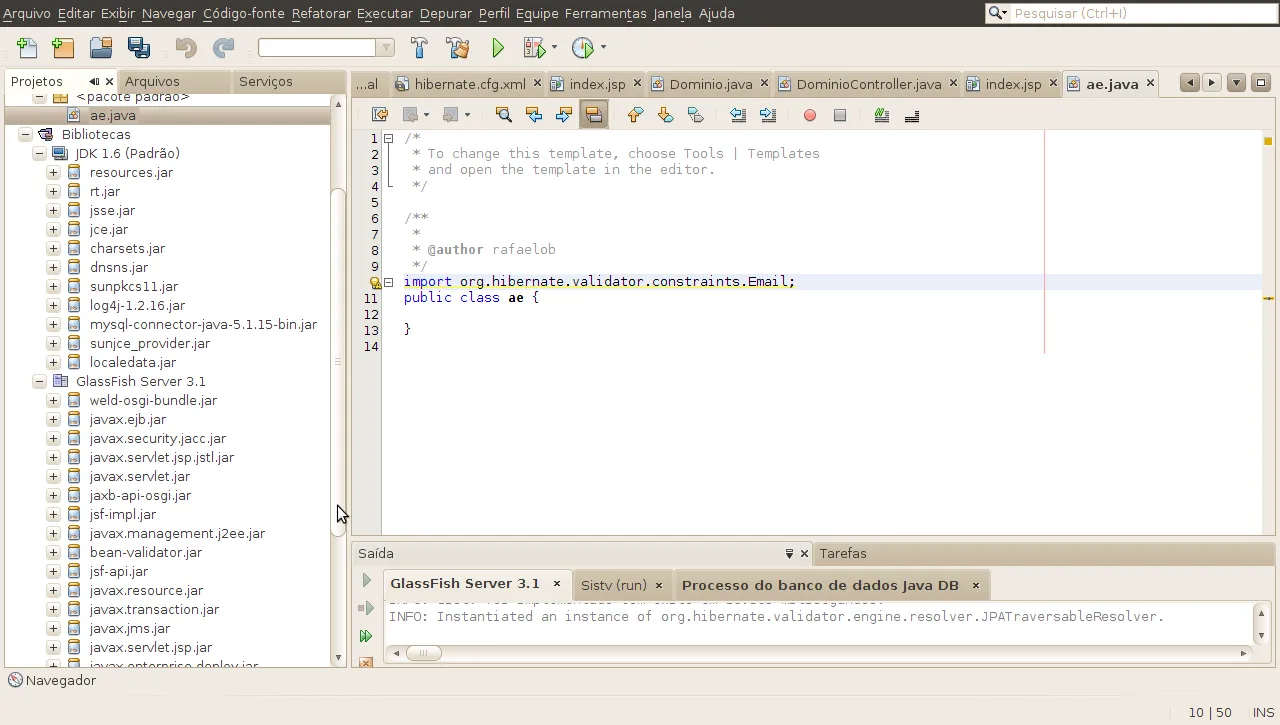This screenshot has width=1280, height=725.
Task: Run the main project with green arrow
Action: pos(498,48)
